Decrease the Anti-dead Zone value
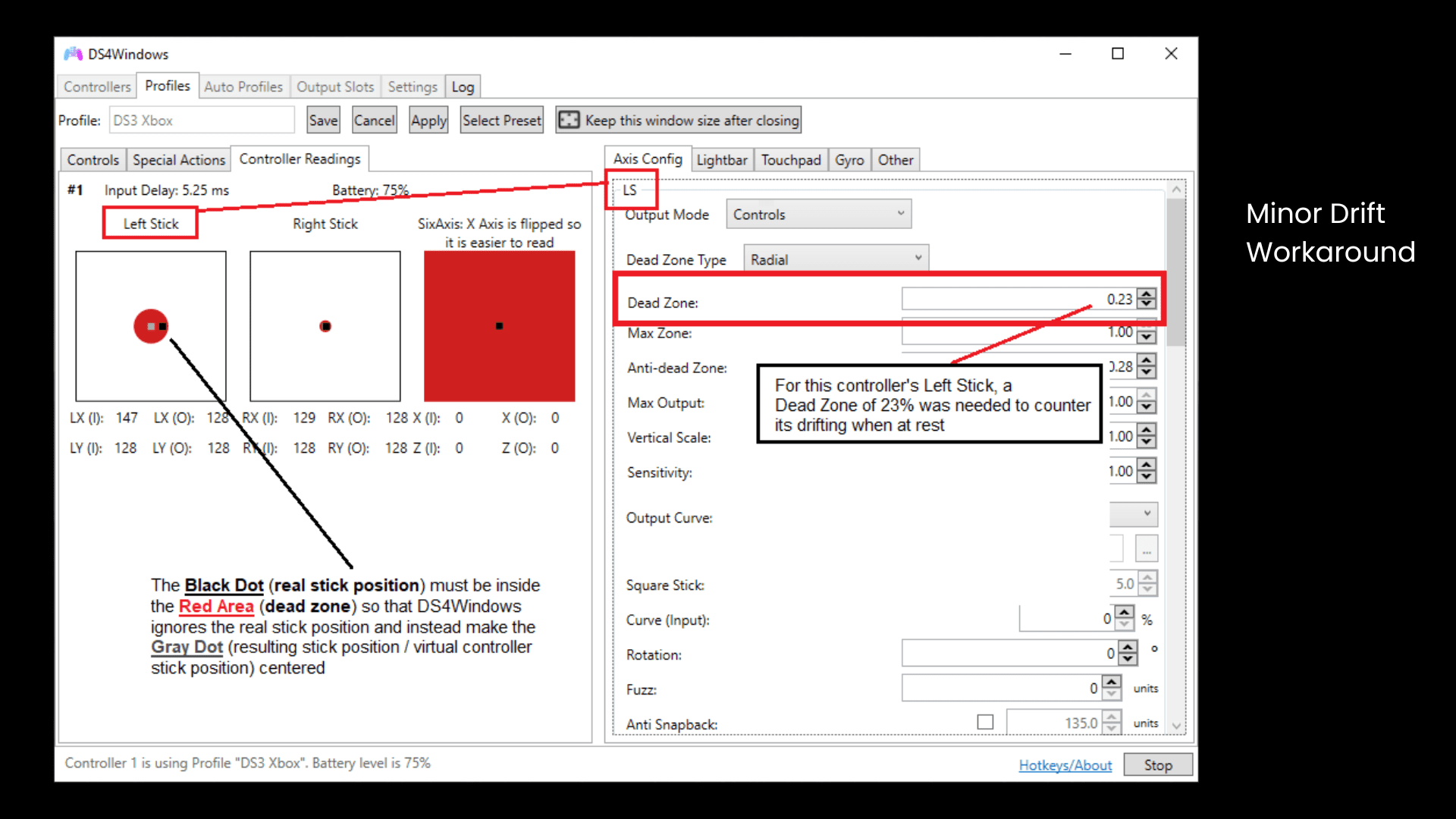 [x=1147, y=372]
